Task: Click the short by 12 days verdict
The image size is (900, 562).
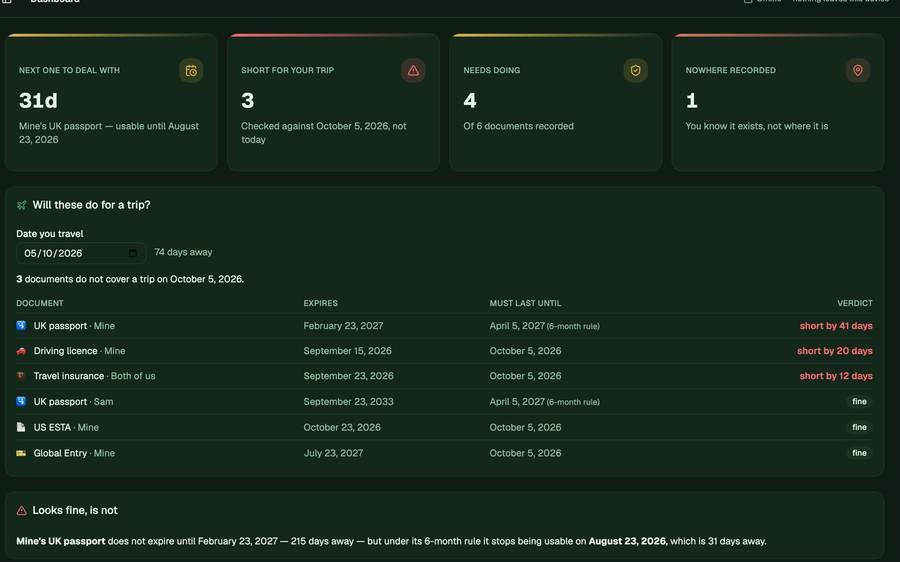Action: [836, 376]
